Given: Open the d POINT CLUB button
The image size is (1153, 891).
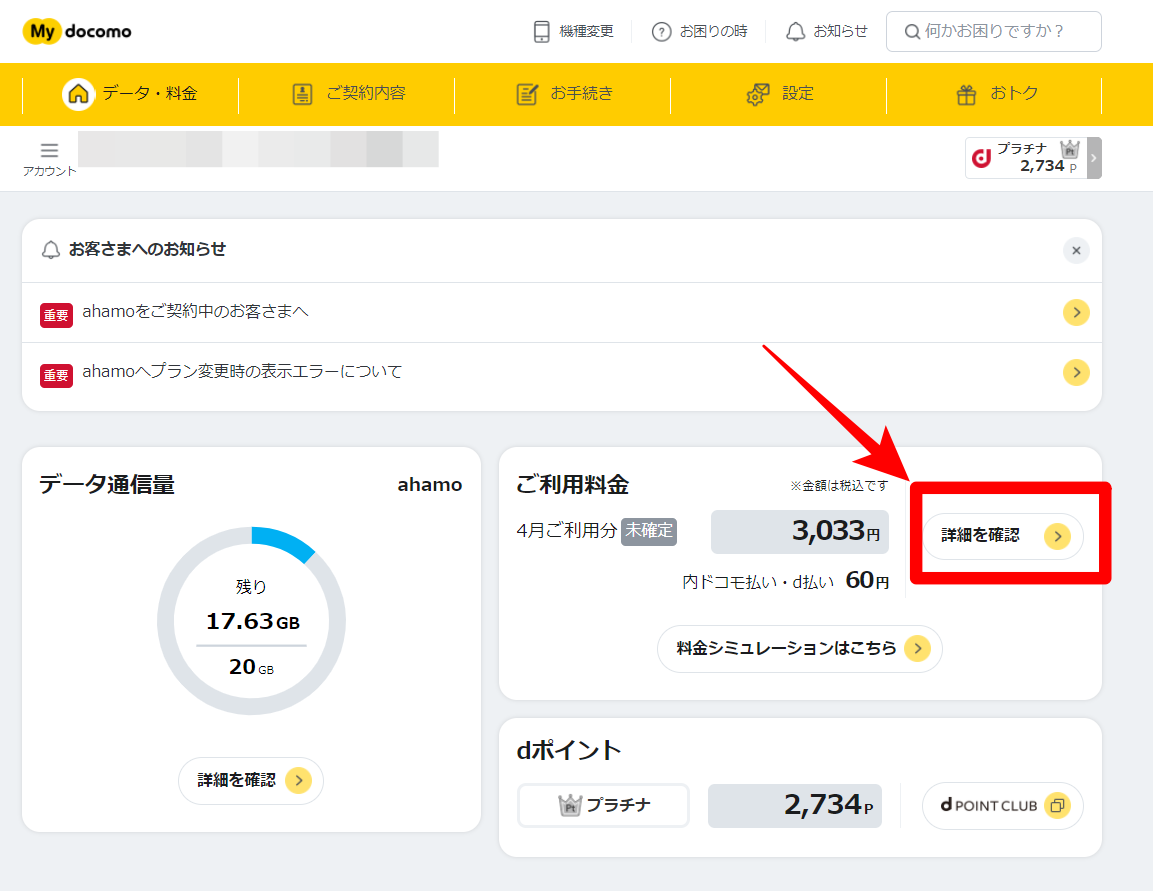Looking at the screenshot, I should (1003, 806).
